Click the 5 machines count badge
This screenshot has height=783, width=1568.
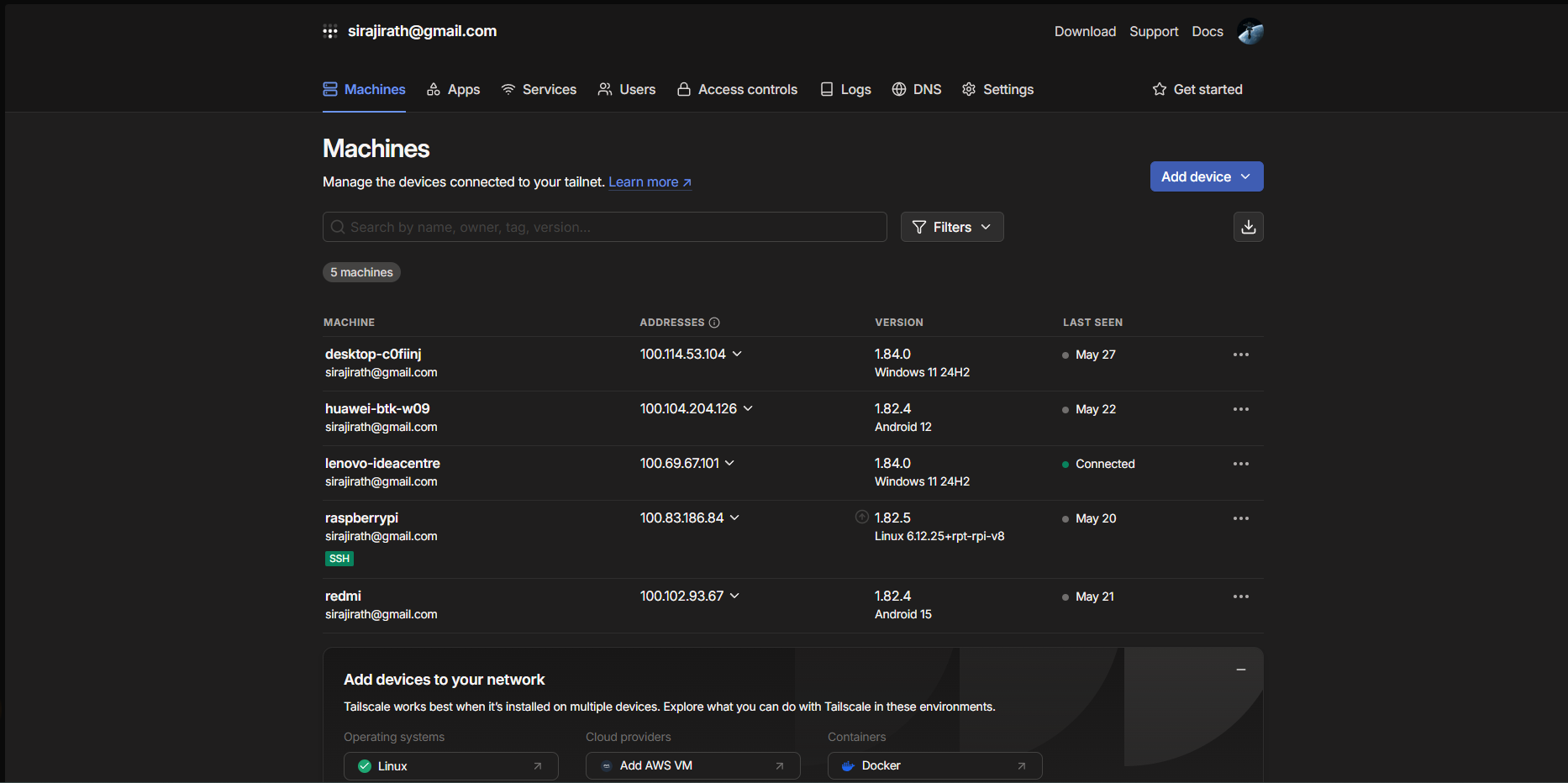pyautogui.click(x=361, y=272)
